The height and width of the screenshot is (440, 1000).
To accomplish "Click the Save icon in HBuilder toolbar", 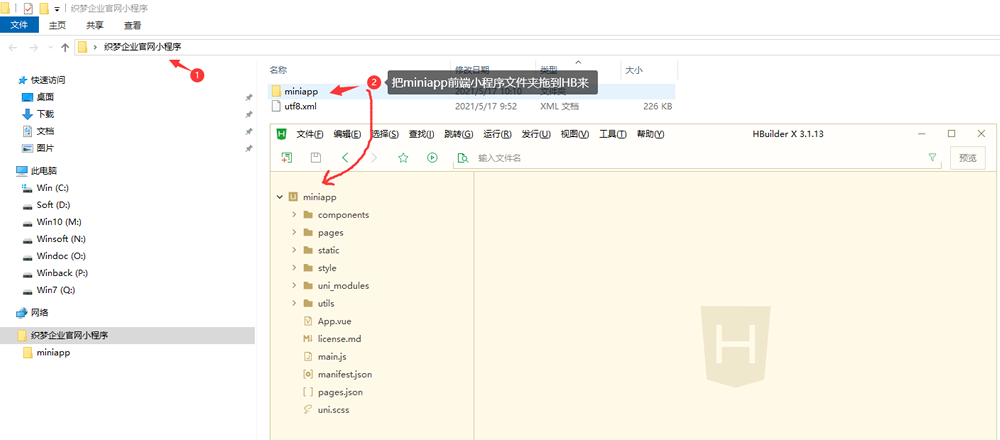I will coord(316,158).
